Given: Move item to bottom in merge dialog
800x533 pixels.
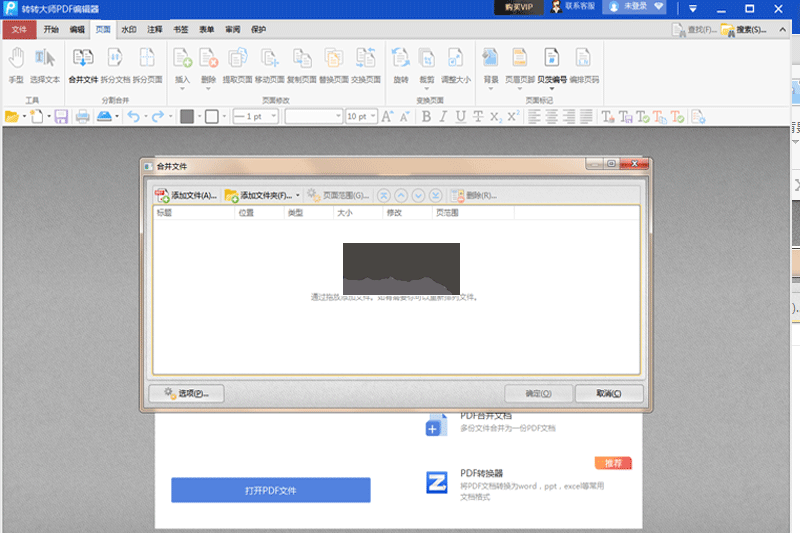Looking at the screenshot, I should point(436,195).
